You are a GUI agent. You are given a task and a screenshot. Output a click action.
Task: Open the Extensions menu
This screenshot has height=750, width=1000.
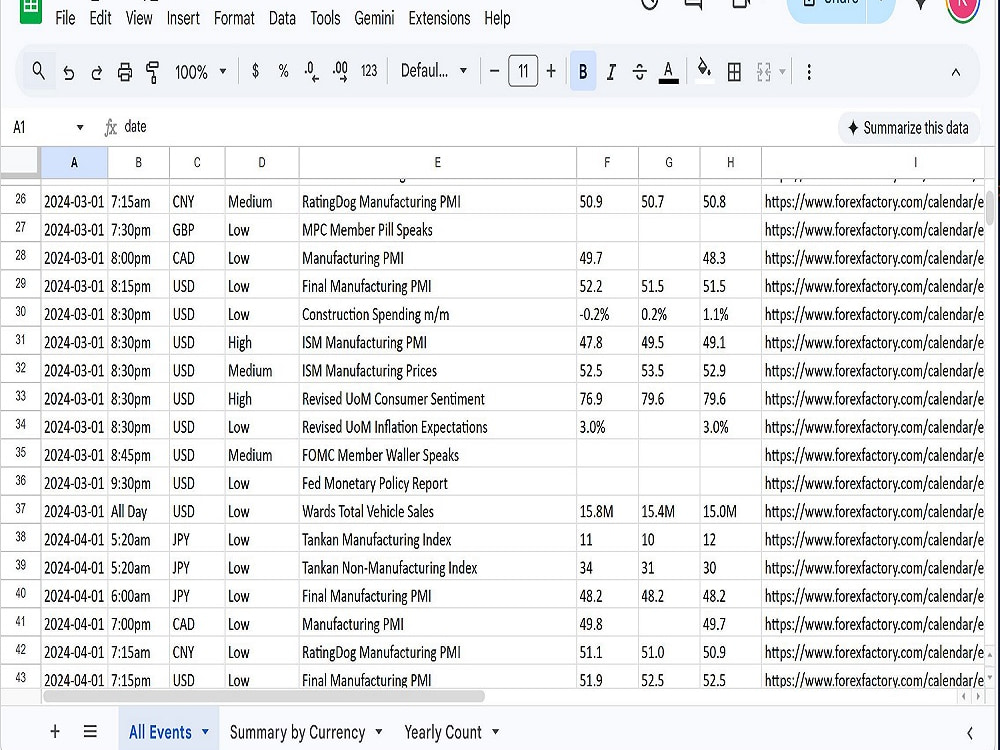coord(439,18)
